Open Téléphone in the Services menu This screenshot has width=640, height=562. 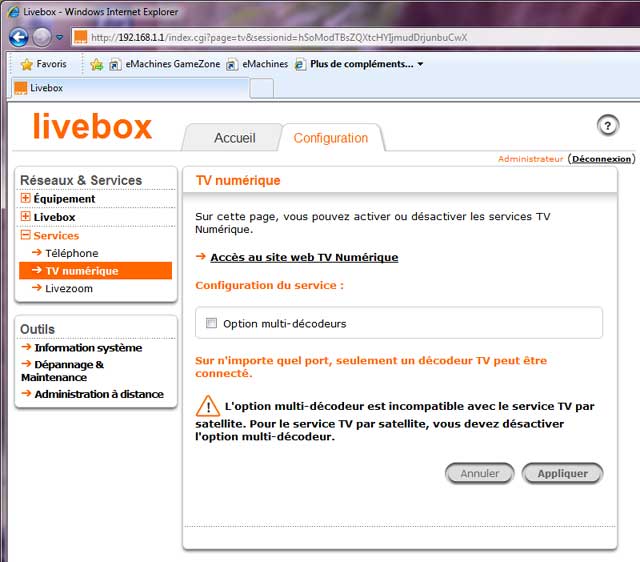pyautogui.click(x=72, y=254)
